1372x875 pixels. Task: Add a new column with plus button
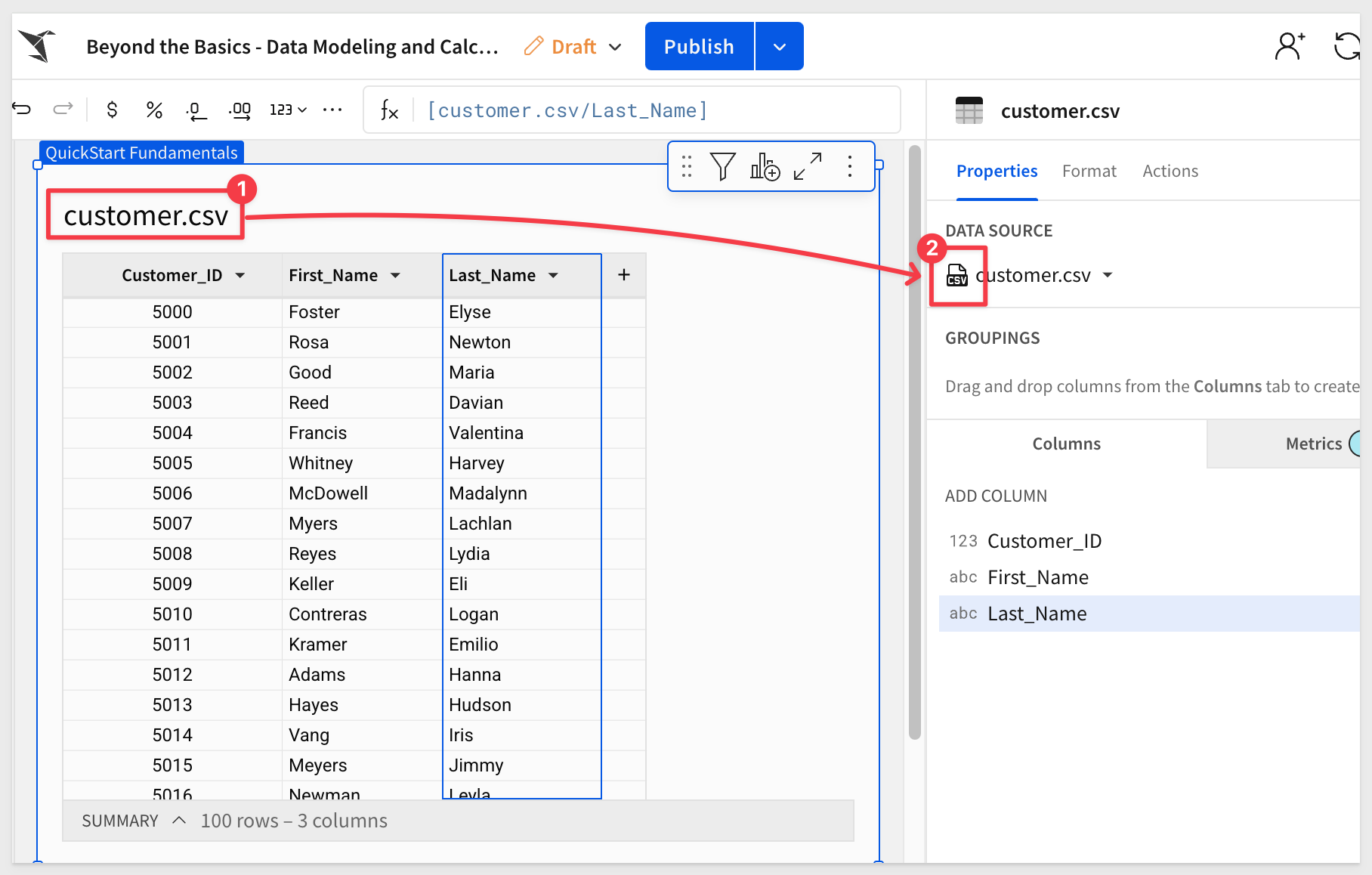[624, 275]
